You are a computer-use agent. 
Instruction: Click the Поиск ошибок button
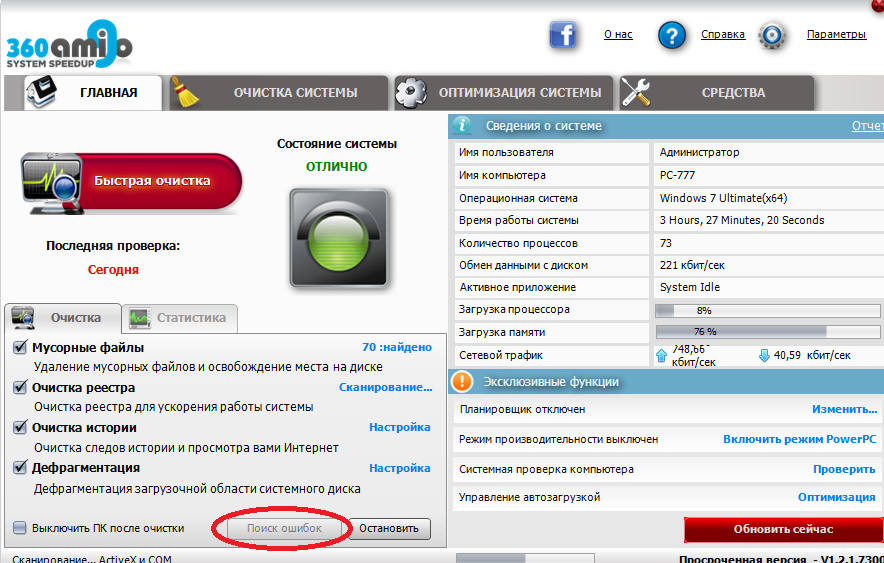[x=284, y=529]
